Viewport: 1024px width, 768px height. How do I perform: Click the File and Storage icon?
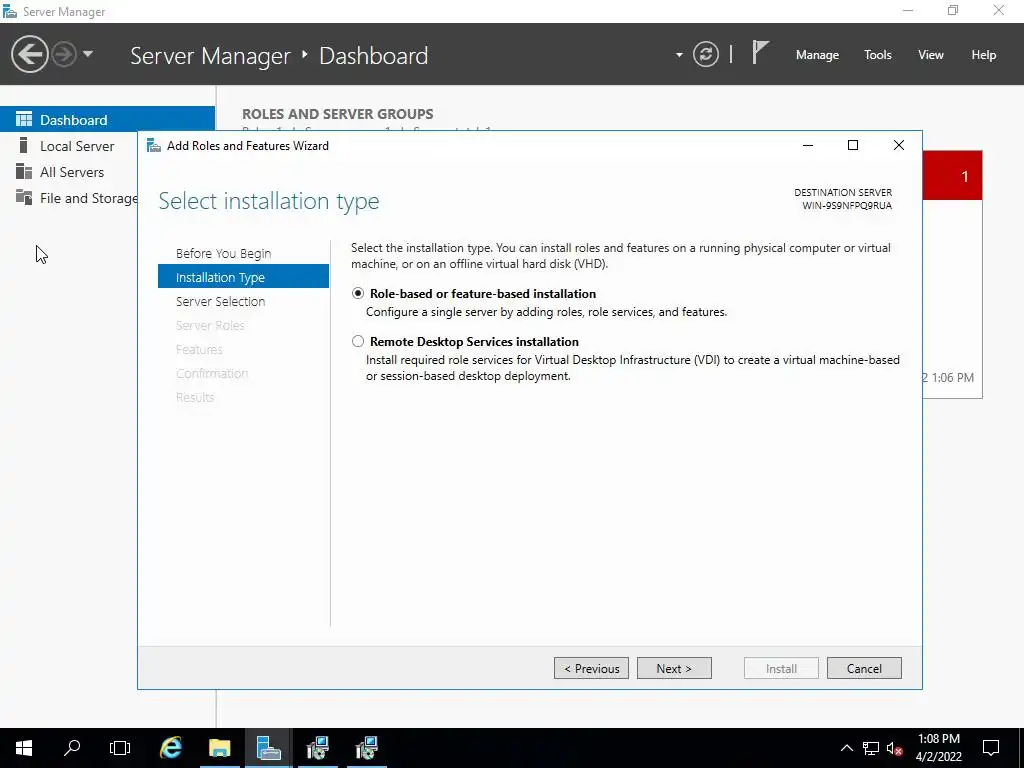point(24,197)
